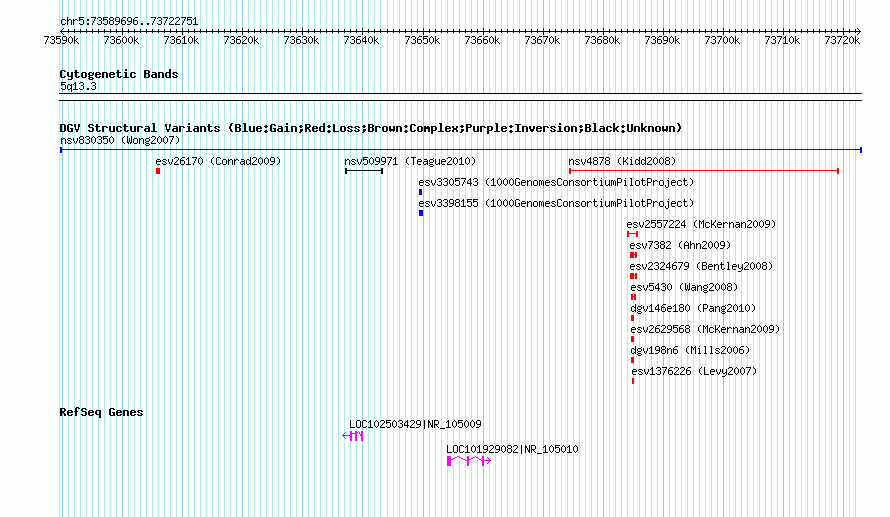This screenshot has width=890, height=517.
Task: Click the 73660k ruler tick label
Action: (x=482, y=40)
